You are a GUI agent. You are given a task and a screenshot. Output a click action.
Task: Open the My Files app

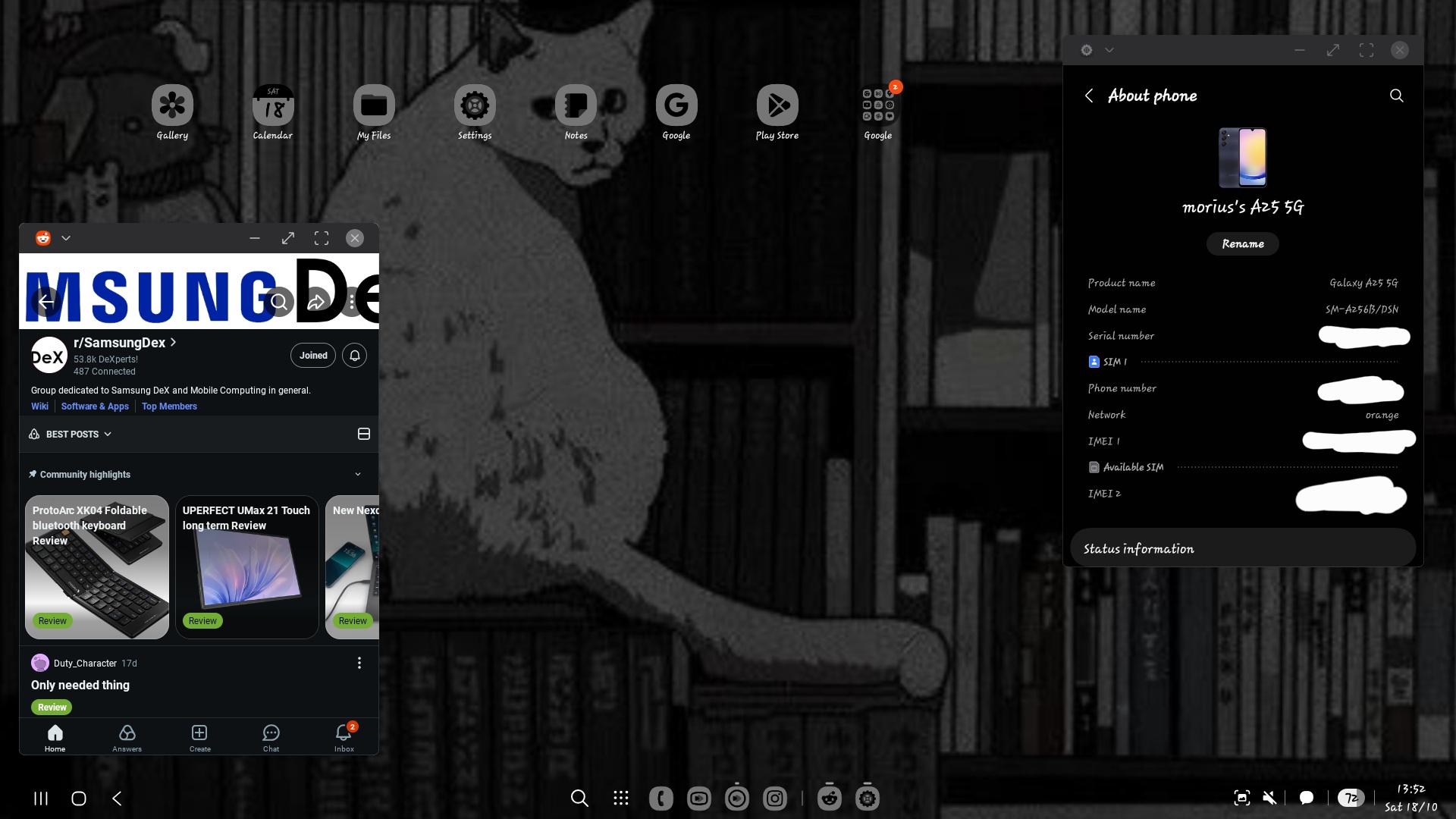click(x=374, y=105)
